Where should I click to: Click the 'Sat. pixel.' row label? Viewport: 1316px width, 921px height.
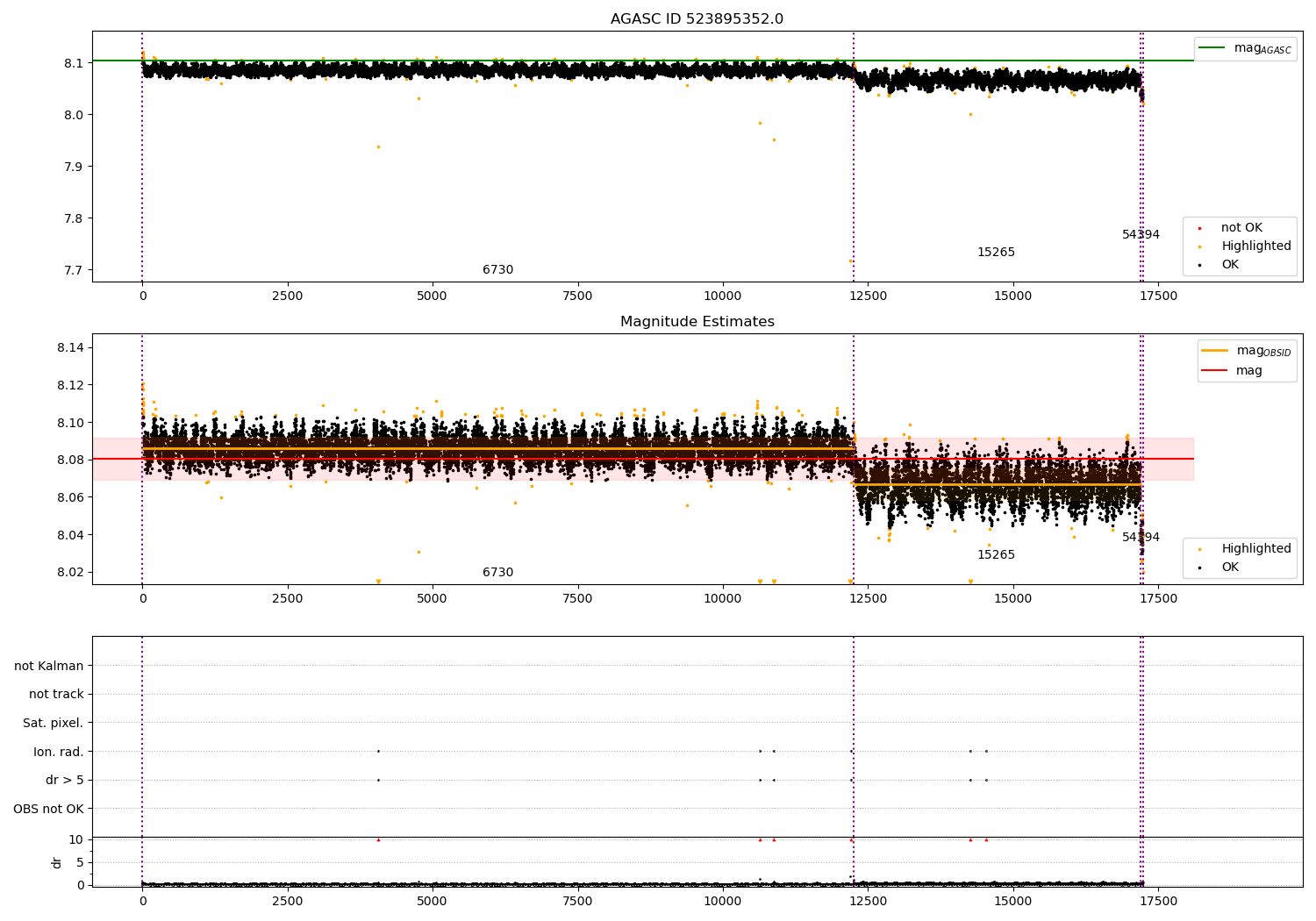click(54, 724)
